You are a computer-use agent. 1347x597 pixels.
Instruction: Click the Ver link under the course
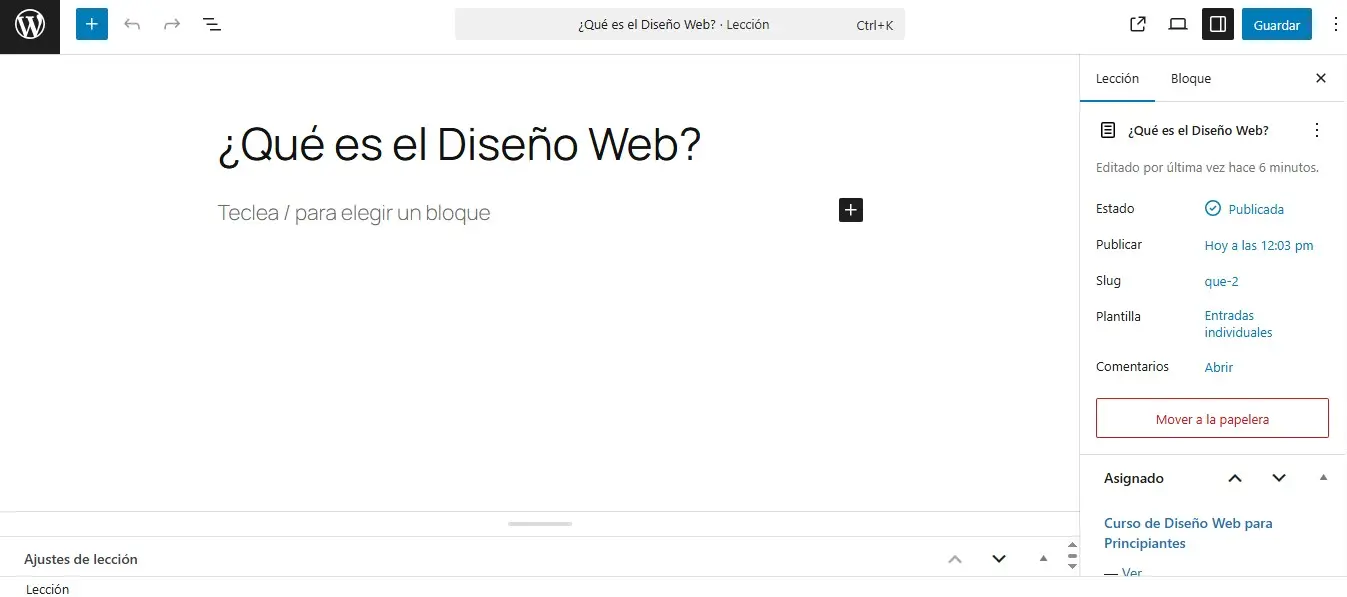(1132, 573)
